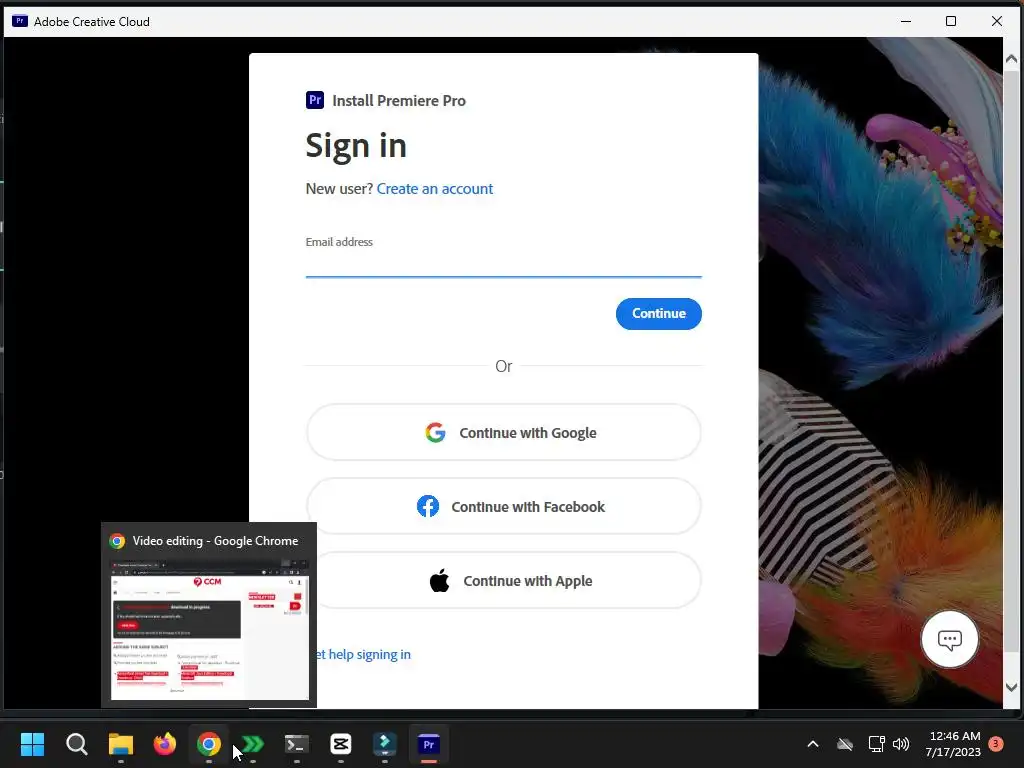1024x768 pixels.
Task: Open the green double-arrow taskbar app
Action: pos(253,744)
